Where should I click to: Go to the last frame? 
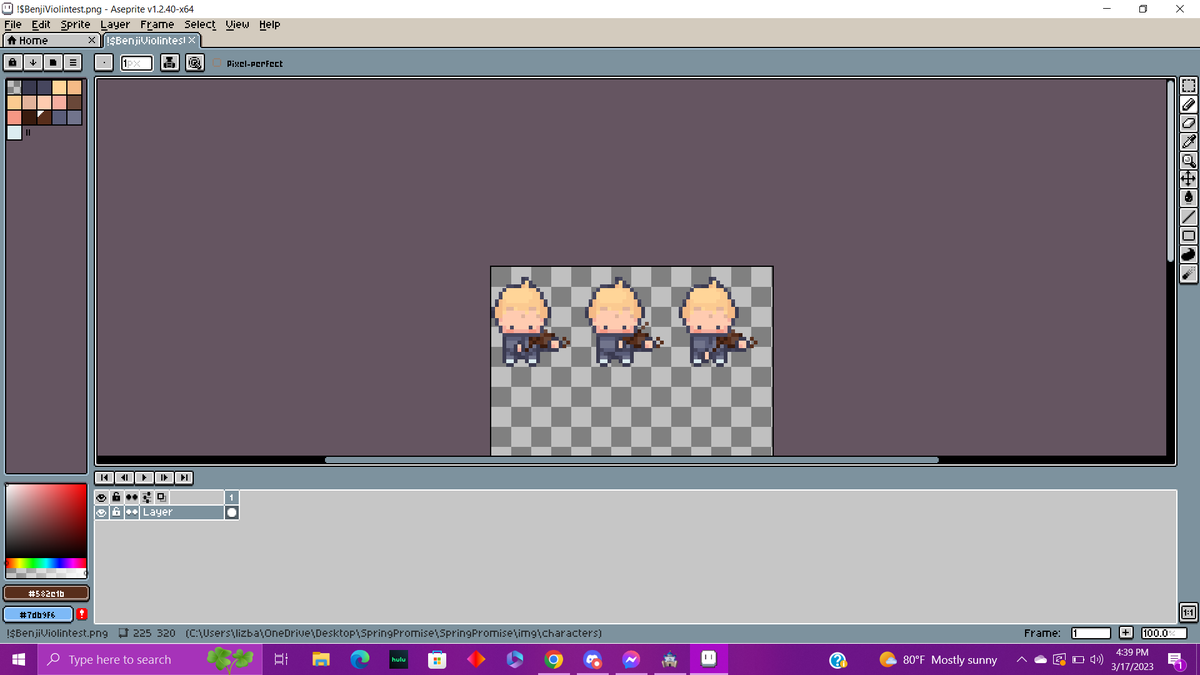[x=185, y=476]
